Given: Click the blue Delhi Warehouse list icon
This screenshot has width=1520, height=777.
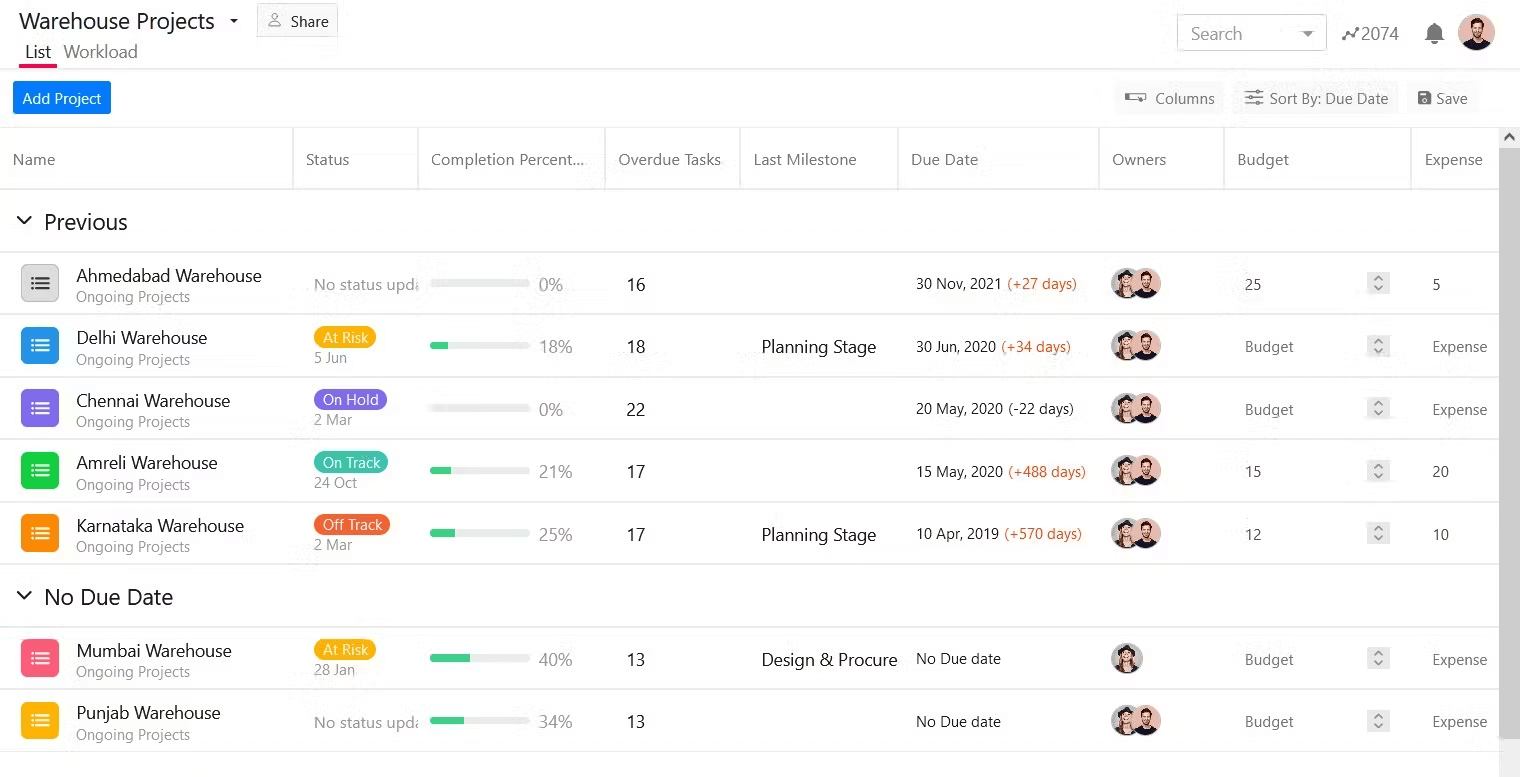Looking at the screenshot, I should (x=40, y=346).
